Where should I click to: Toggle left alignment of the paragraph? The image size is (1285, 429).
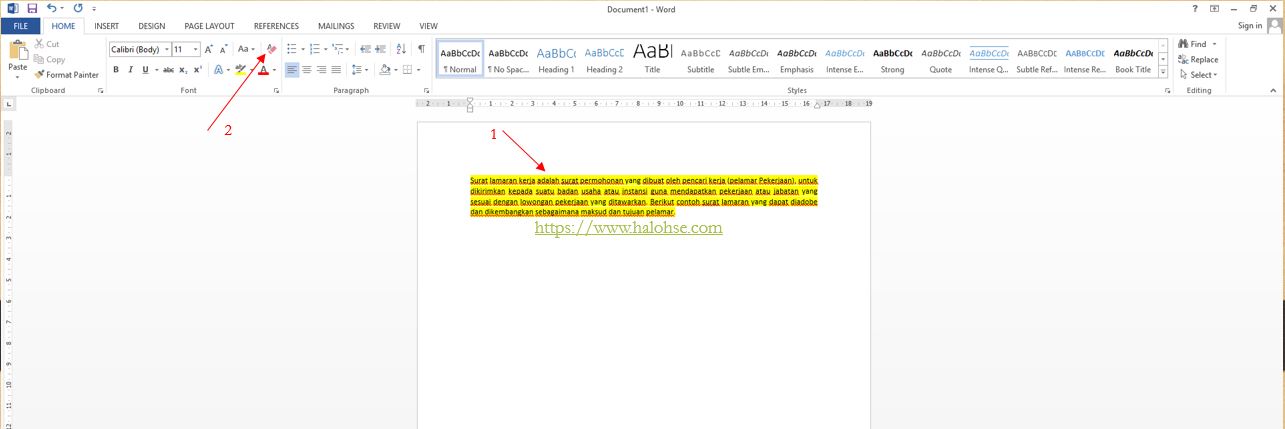292,70
